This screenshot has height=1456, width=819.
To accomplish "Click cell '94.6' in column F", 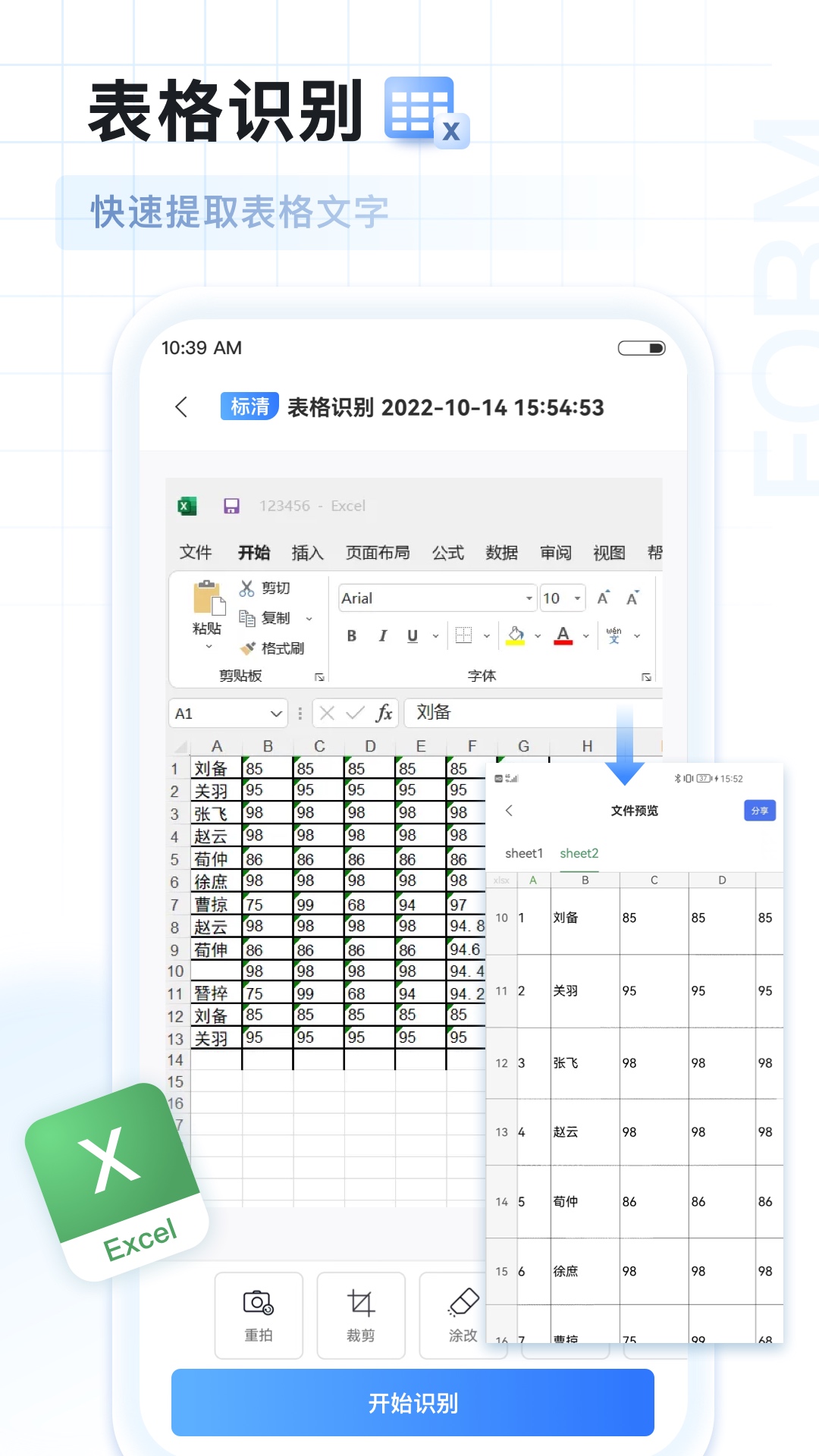I will coord(466,949).
